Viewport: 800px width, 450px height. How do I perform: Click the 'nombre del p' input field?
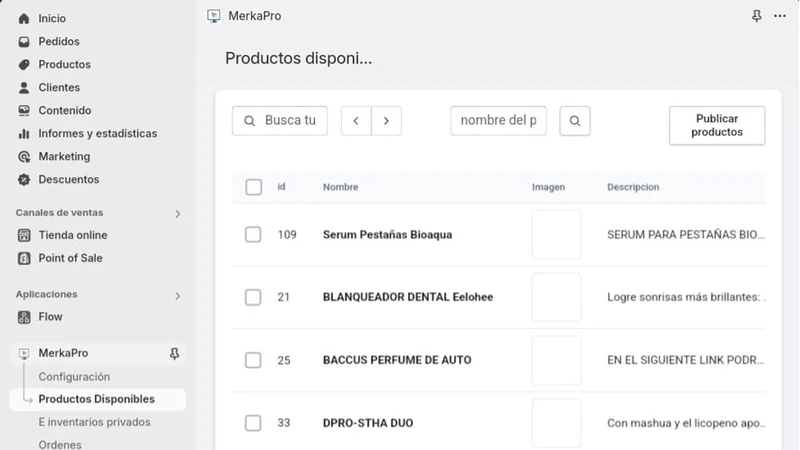point(498,121)
